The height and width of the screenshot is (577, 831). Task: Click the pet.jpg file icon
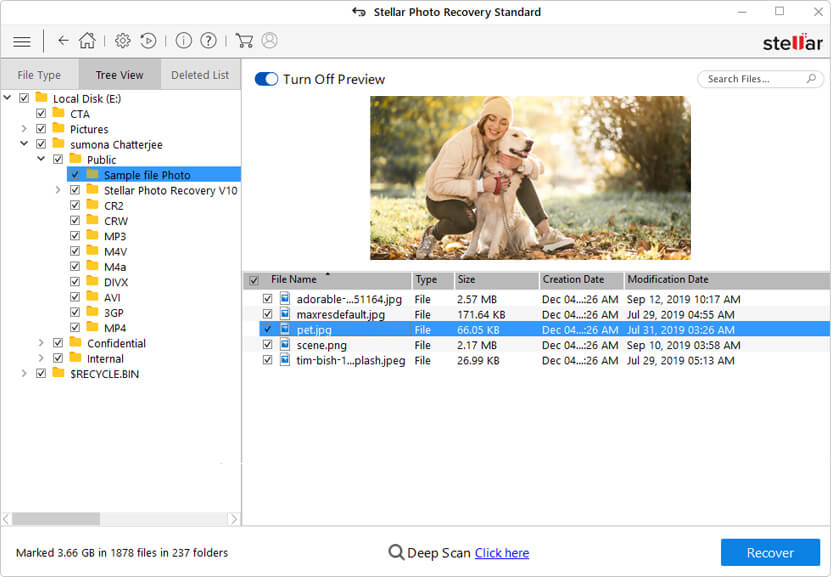click(x=285, y=329)
